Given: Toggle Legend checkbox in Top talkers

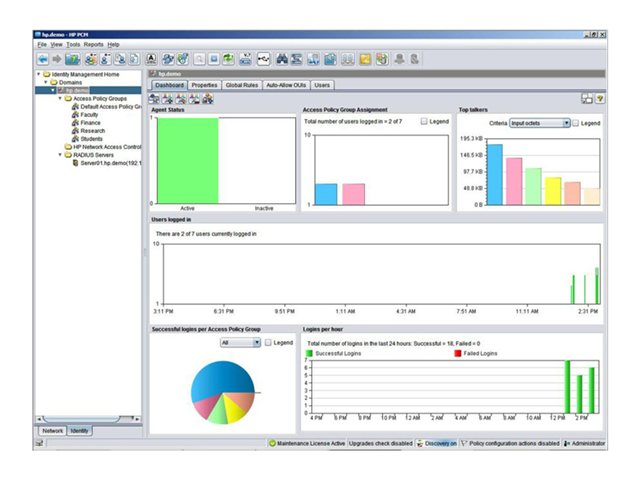Looking at the screenshot, I should click(576, 123).
